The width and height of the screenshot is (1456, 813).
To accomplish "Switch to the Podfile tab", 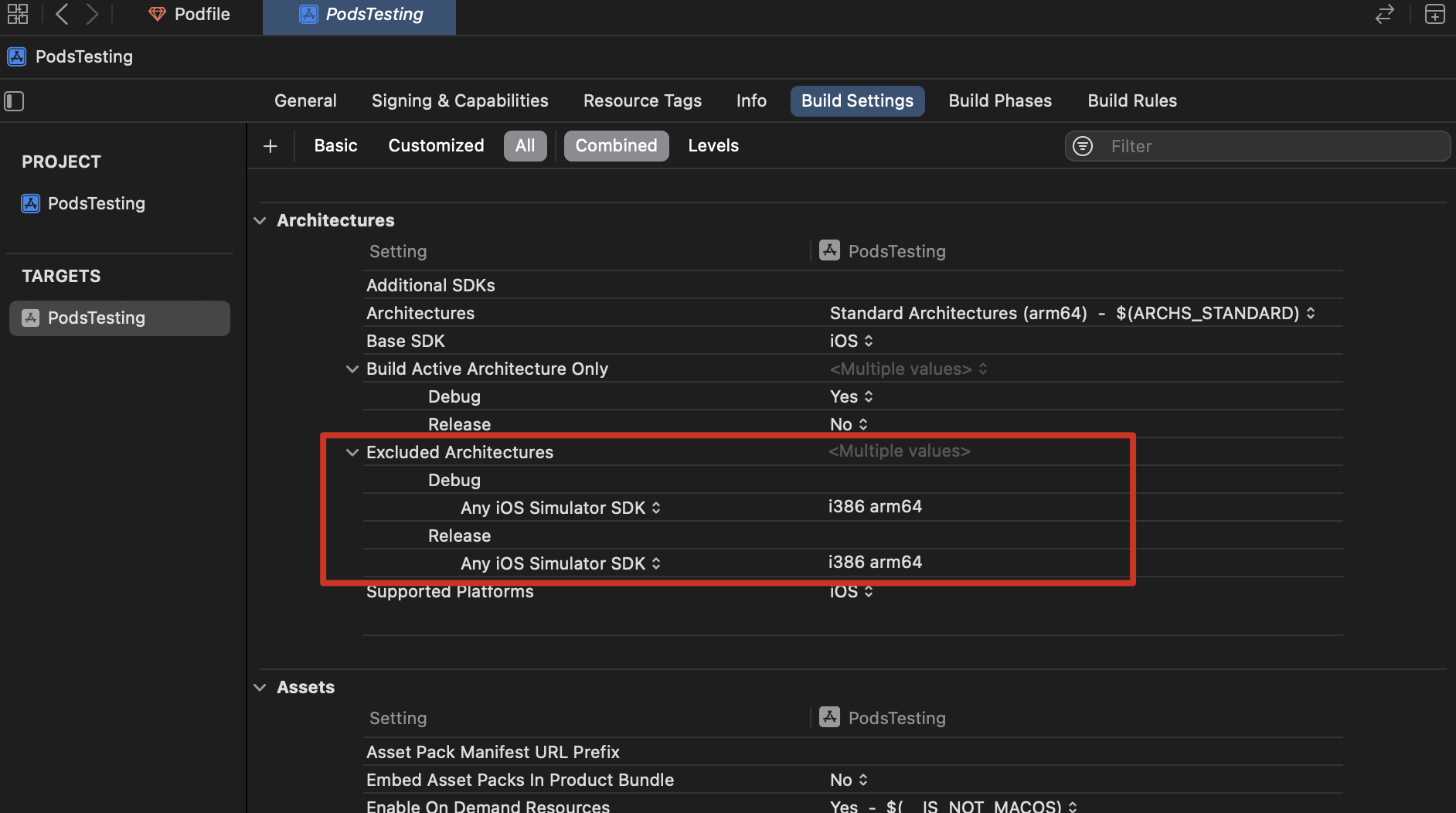I will [190, 14].
